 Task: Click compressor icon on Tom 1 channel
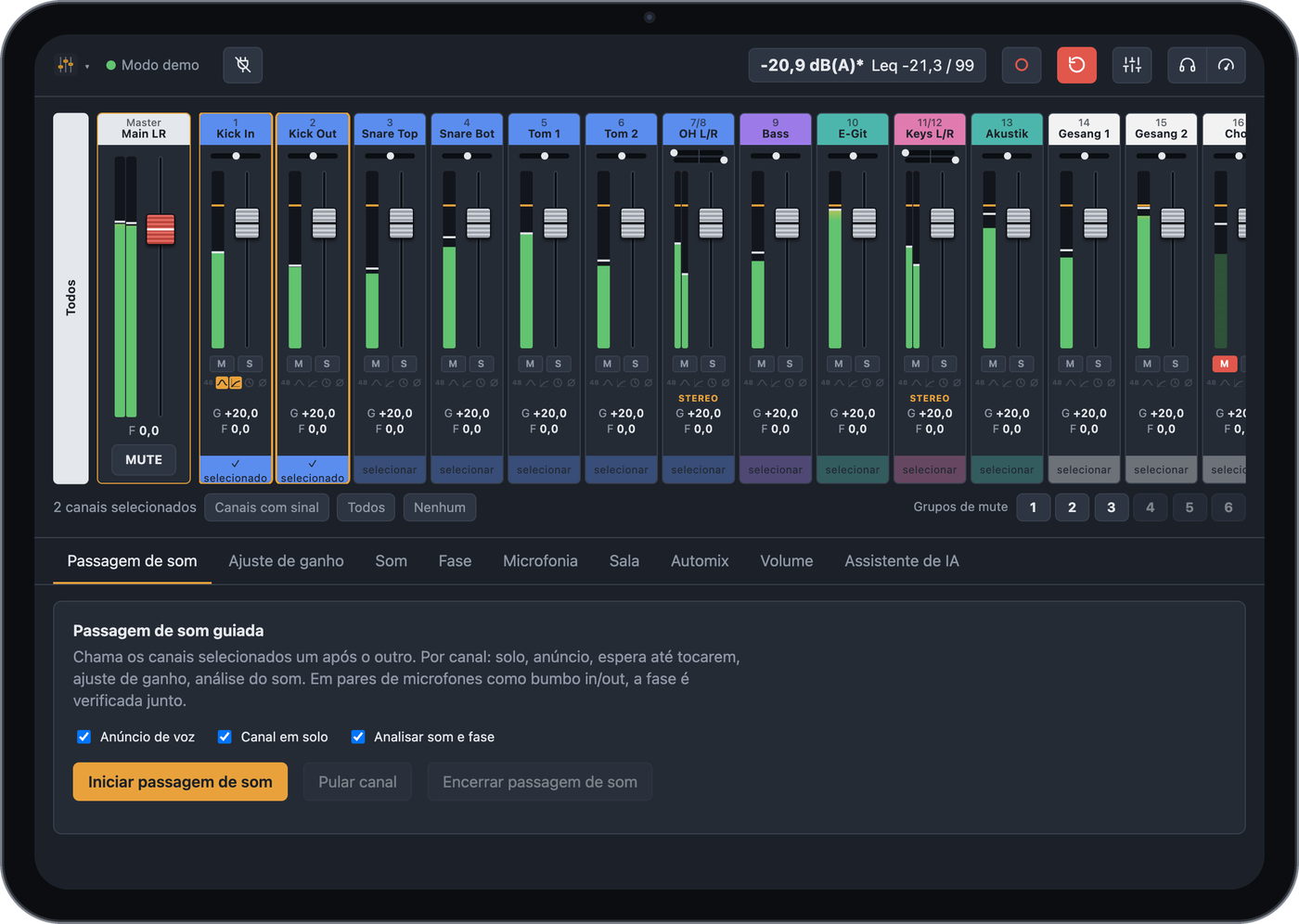click(x=544, y=383)
